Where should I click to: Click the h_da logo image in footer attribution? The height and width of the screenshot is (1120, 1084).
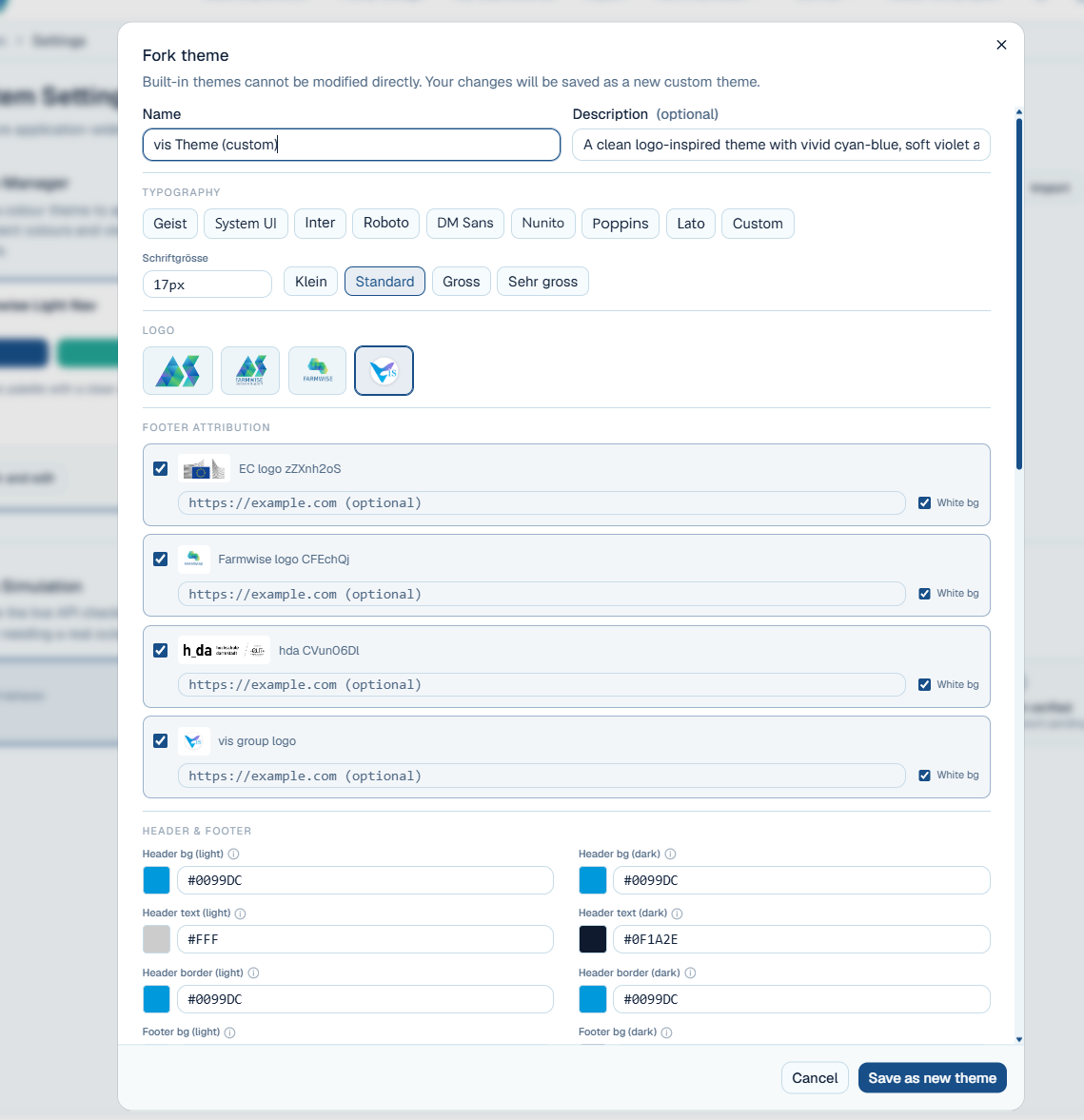pyautogui.click(x=224, y=650)
